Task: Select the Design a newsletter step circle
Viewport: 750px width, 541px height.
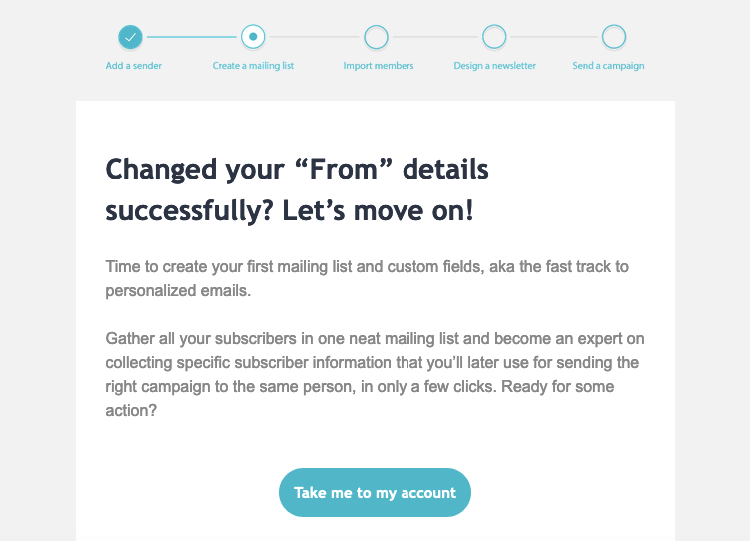Action: click(494, 37)
